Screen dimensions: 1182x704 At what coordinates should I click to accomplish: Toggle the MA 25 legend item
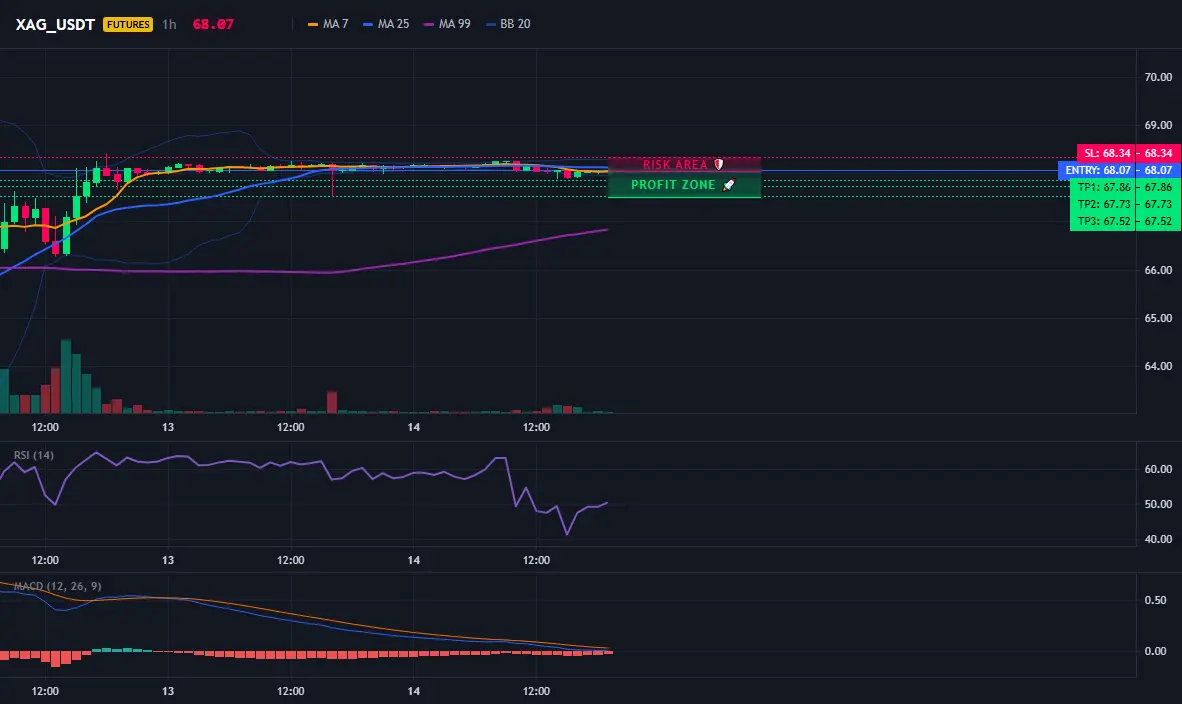(x=386, y=24)
